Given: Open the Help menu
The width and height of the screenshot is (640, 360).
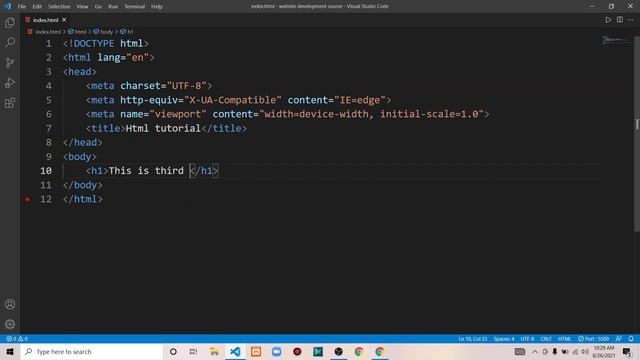Looking at the screenshot, I should pos(157,6).
